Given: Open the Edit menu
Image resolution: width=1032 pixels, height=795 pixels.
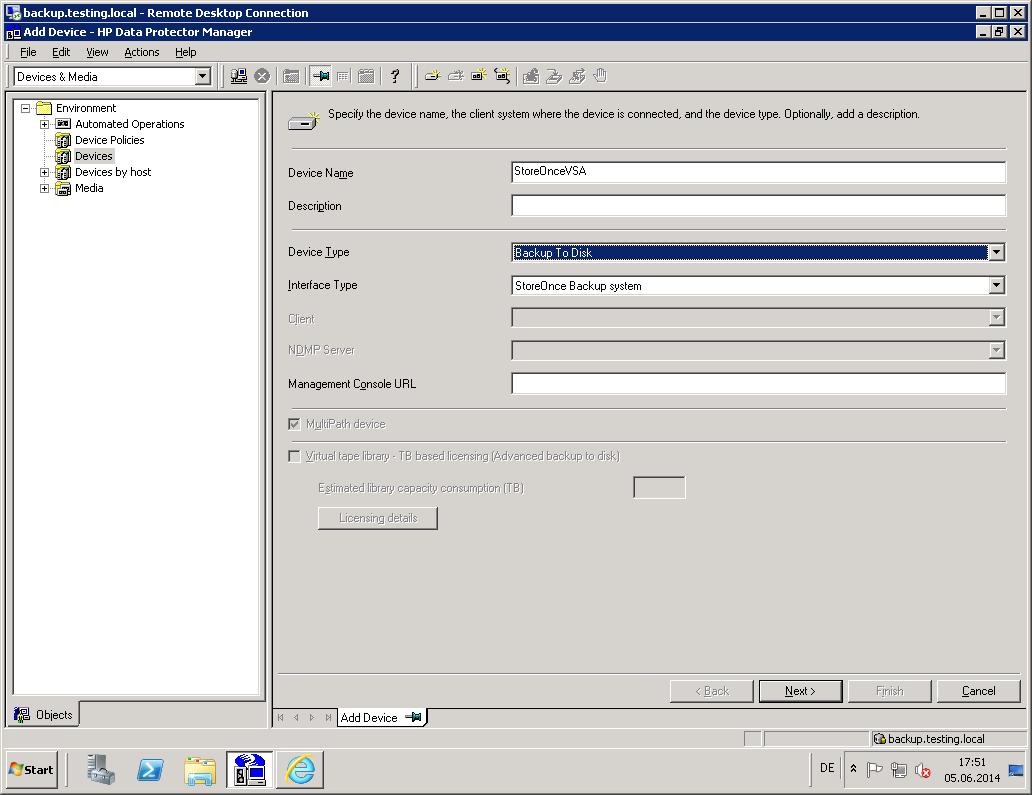Looking at the screenshot, I should tap(61, 52).
